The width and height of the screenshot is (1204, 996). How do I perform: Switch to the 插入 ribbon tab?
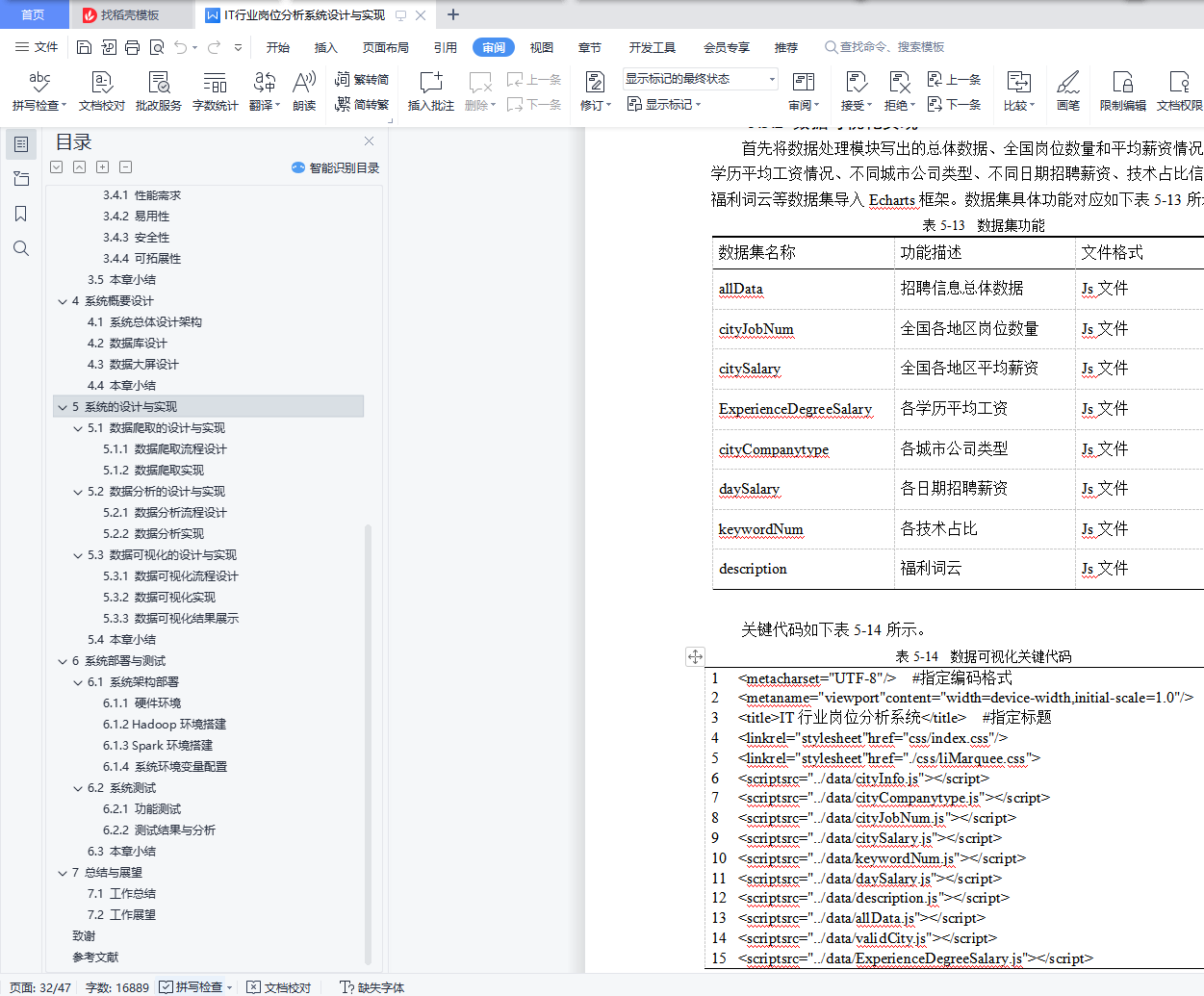tap(326, 47)
